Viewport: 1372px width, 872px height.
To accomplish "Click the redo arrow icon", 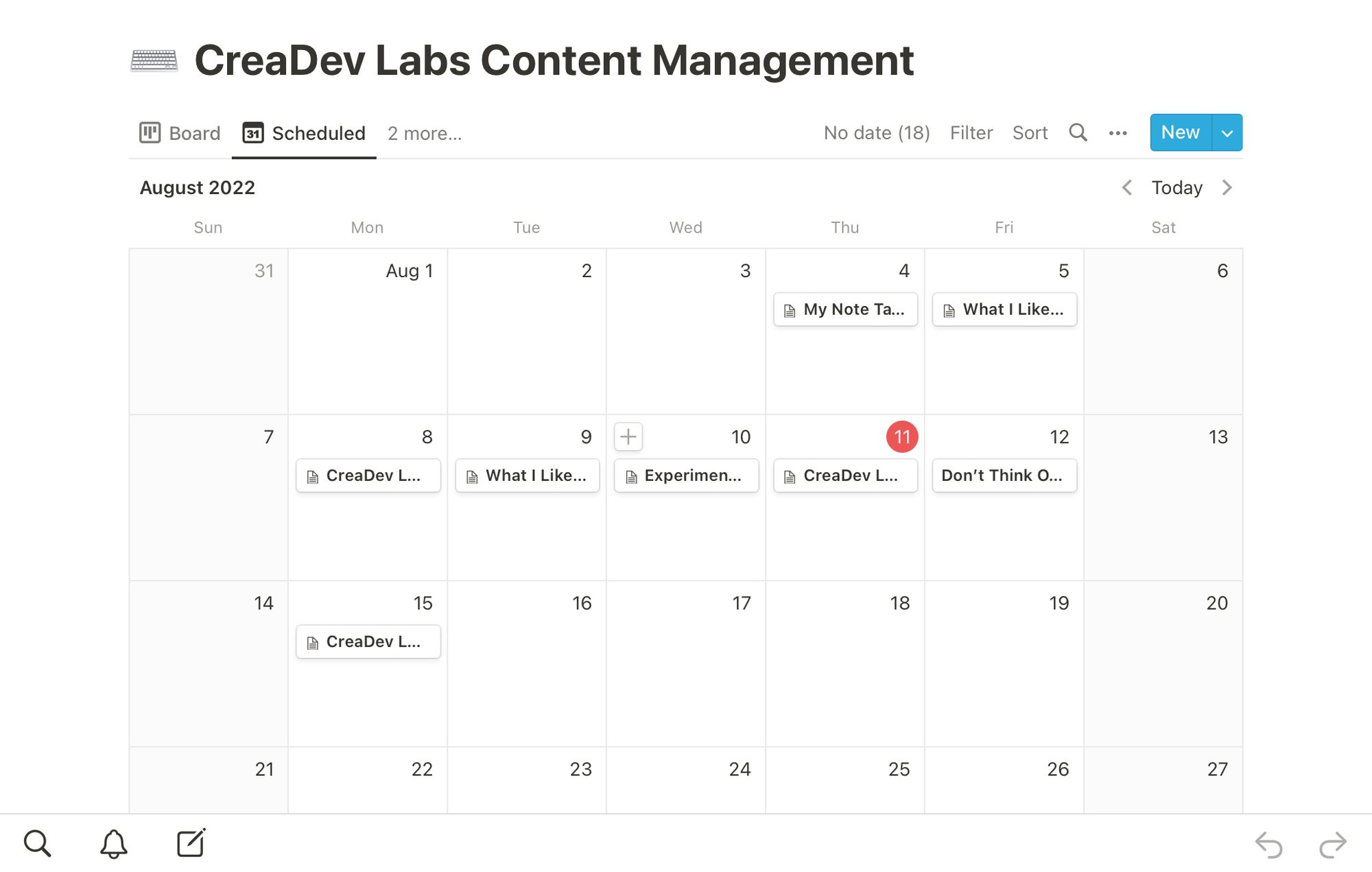I will point(1333,845).
